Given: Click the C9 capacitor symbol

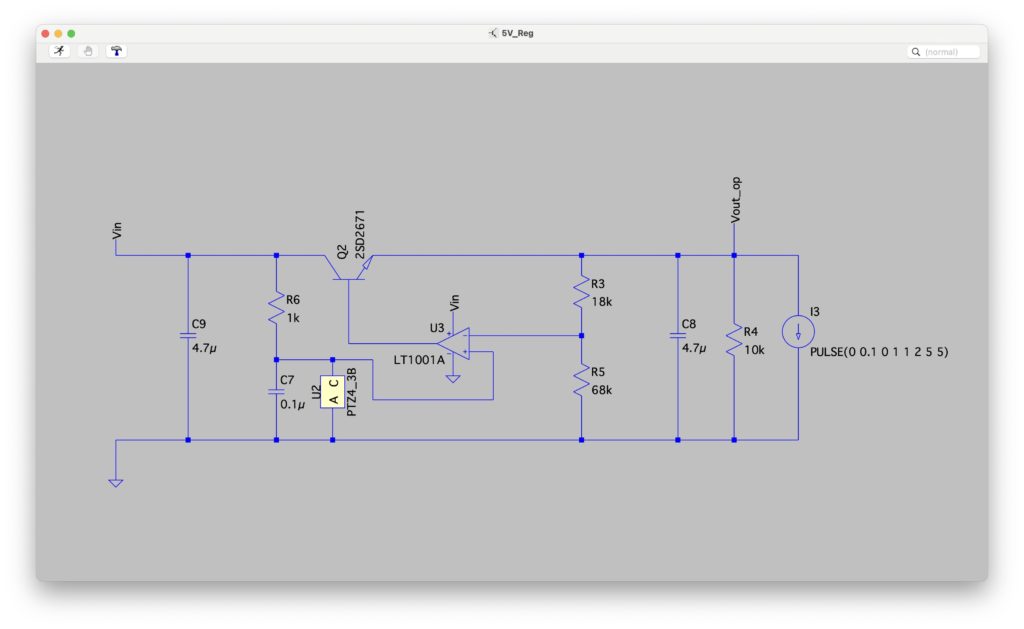Looking at the screenshot, I should pos(187,337).
